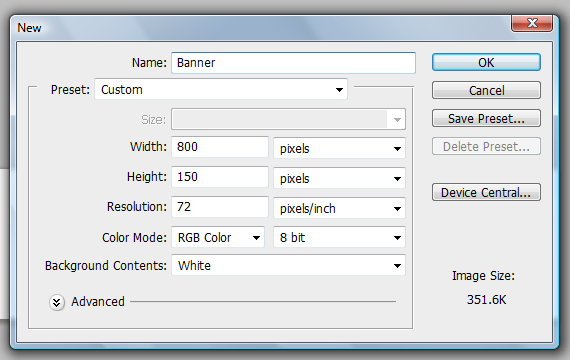Expand the Advanced section chevron
570x360 pixels.
[x=57, y=302]
